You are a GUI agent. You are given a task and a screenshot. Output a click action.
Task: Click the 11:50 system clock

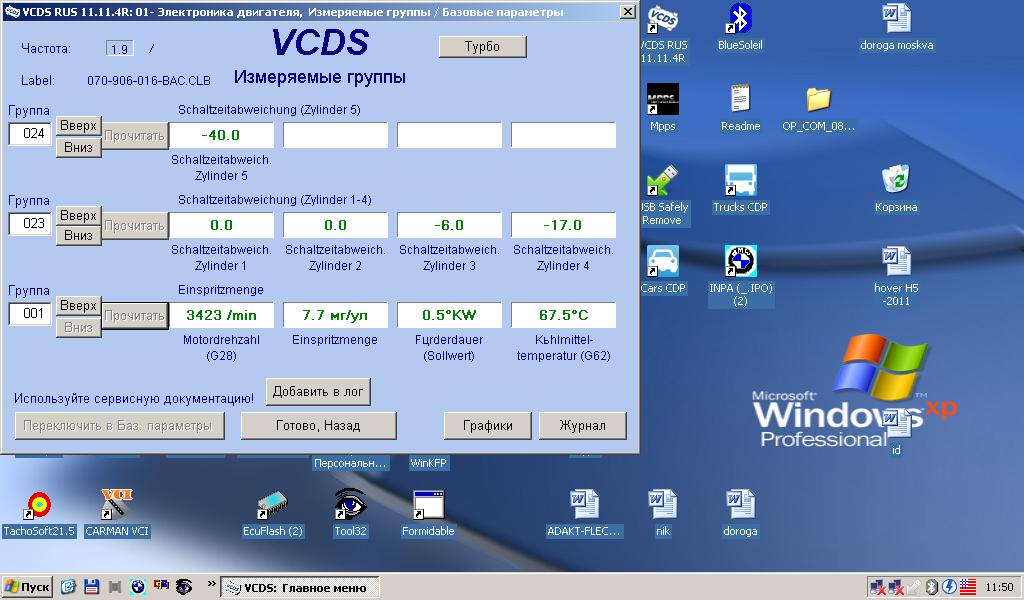999,588
